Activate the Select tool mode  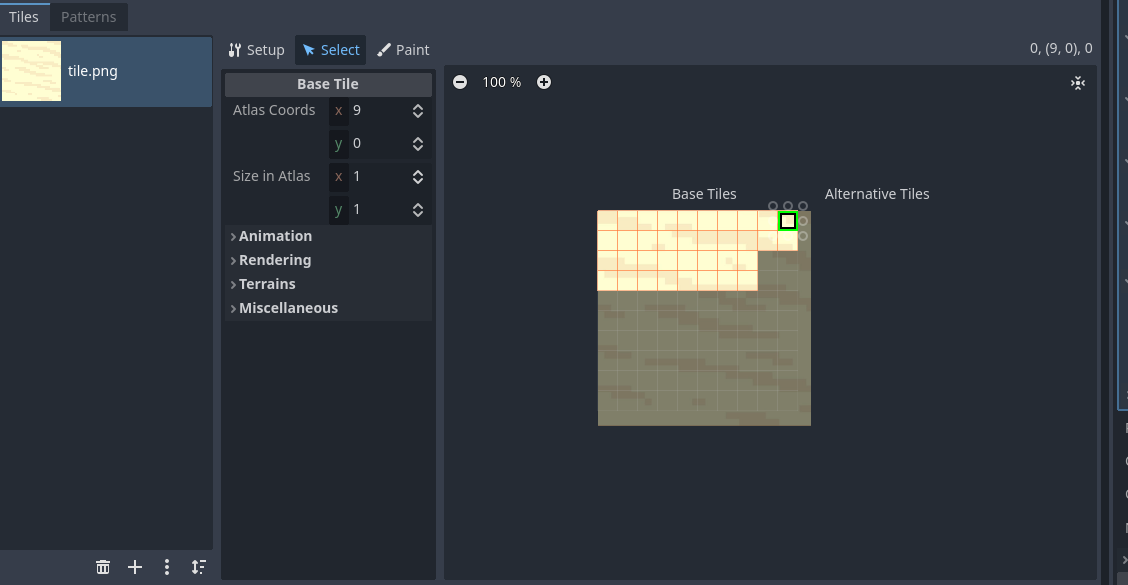(330, 49)
